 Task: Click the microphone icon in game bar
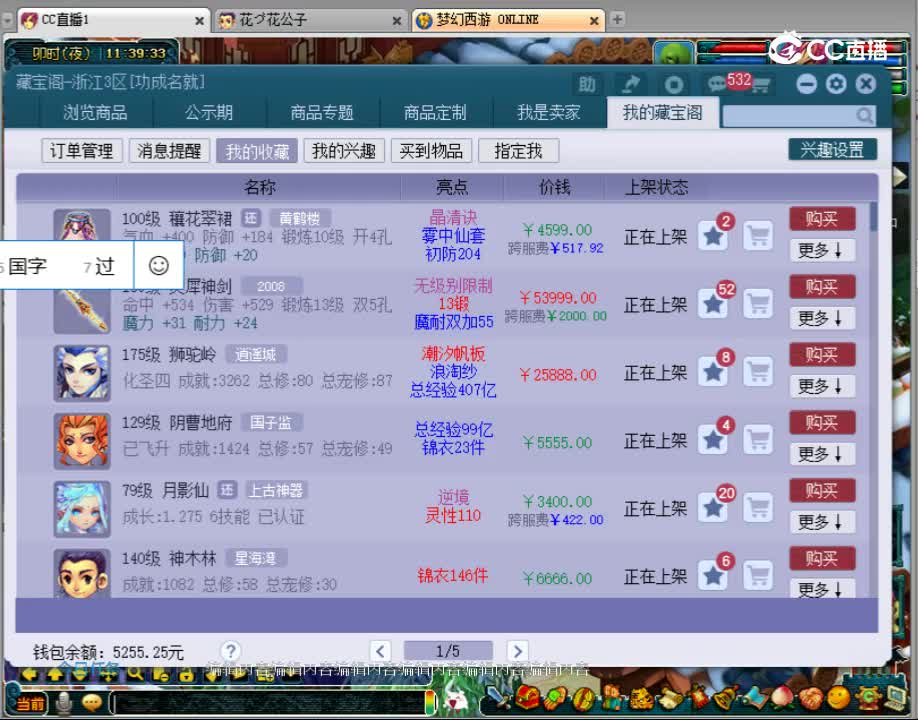click(63, 702)
